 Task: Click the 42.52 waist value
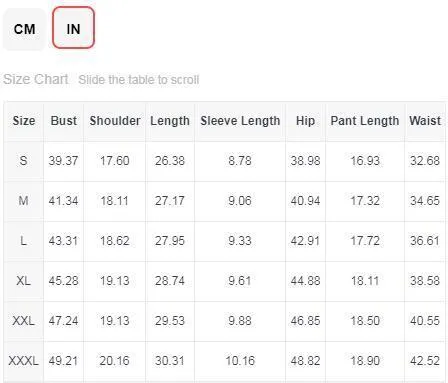point(425,361)
